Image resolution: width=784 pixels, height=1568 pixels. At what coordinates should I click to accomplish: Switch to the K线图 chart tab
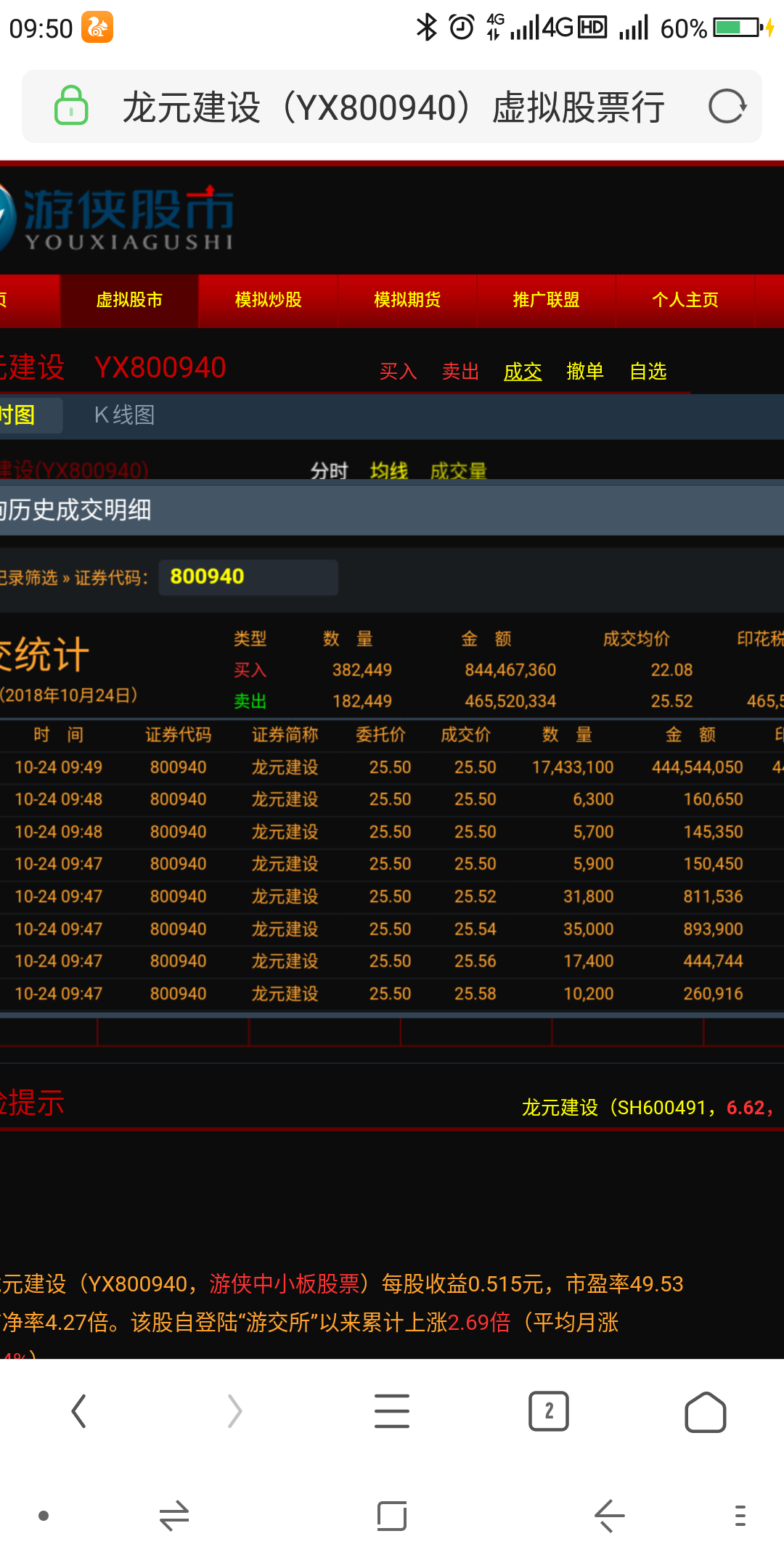[x=124, y=415]
